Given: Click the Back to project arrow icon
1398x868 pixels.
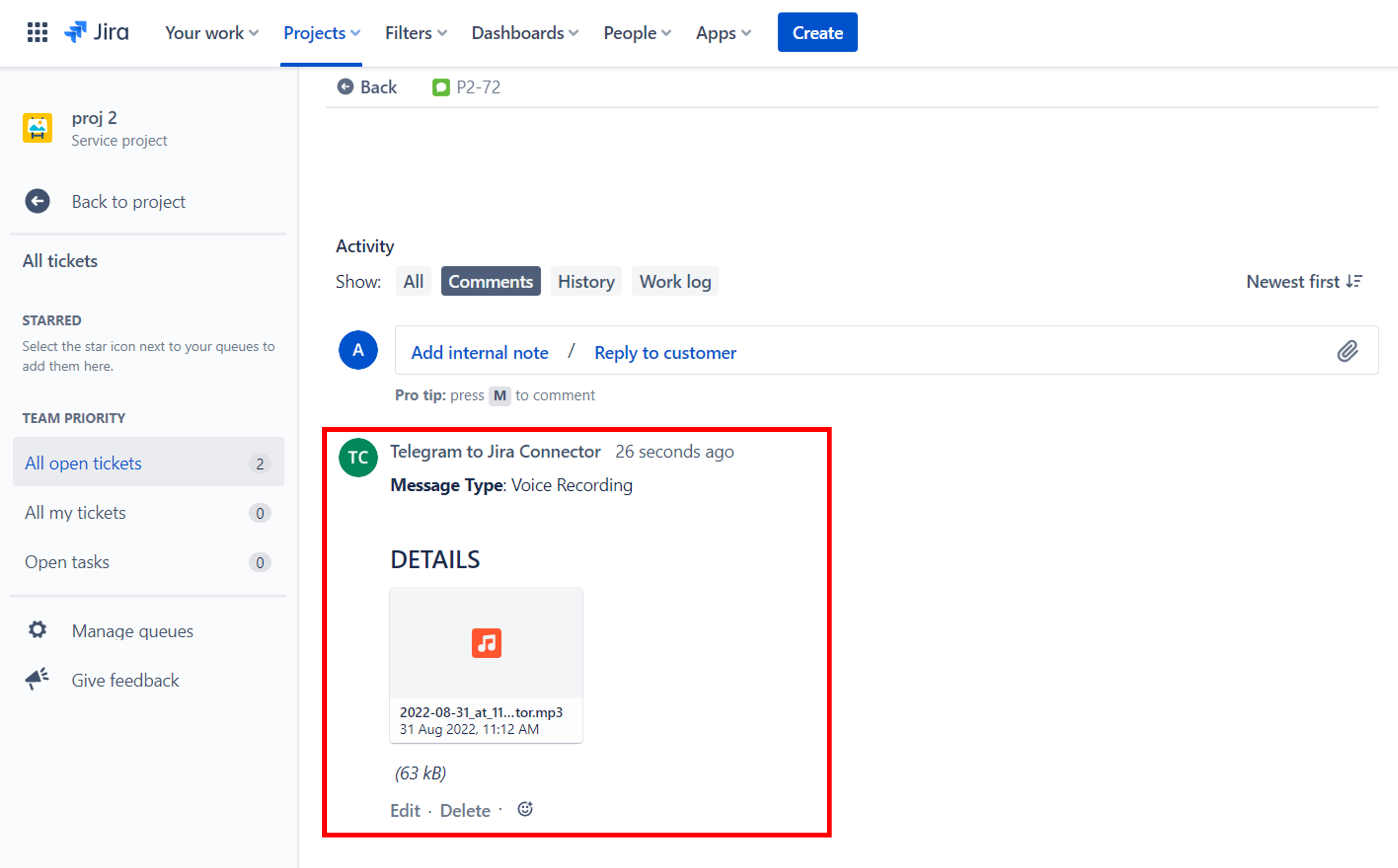Looking at the screenshot, I should tap(37, 202).
